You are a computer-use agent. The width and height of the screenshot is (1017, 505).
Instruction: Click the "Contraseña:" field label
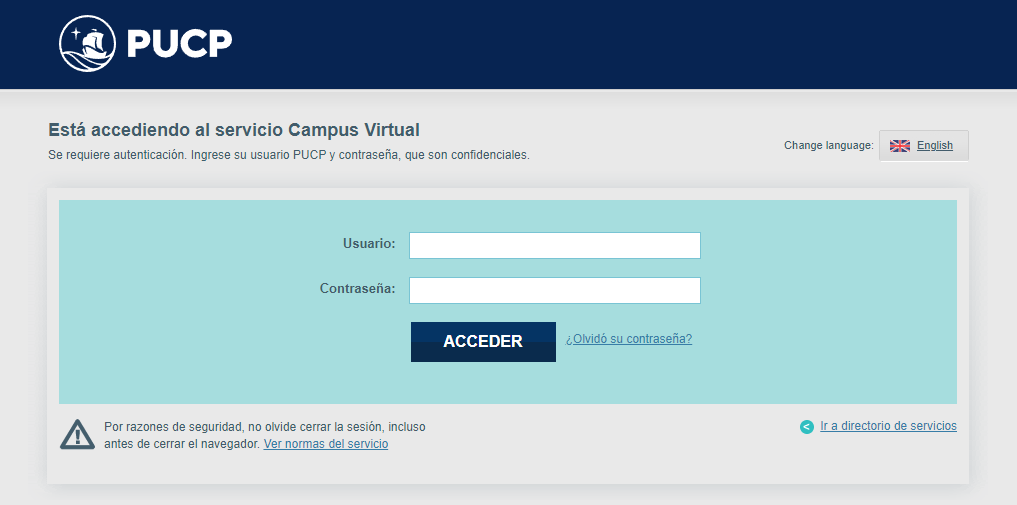[357, 289]
